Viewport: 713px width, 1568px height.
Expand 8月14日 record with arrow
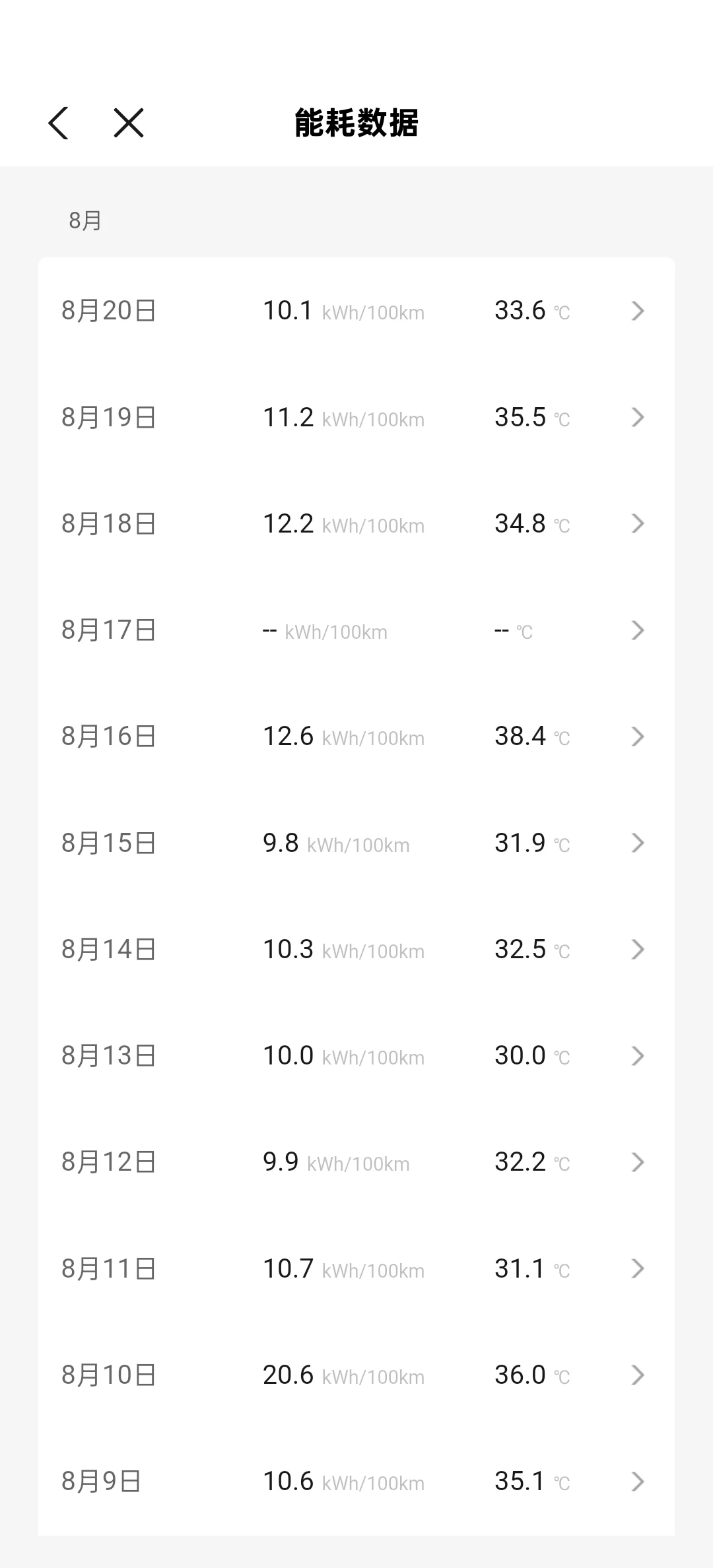click(637, 950)
